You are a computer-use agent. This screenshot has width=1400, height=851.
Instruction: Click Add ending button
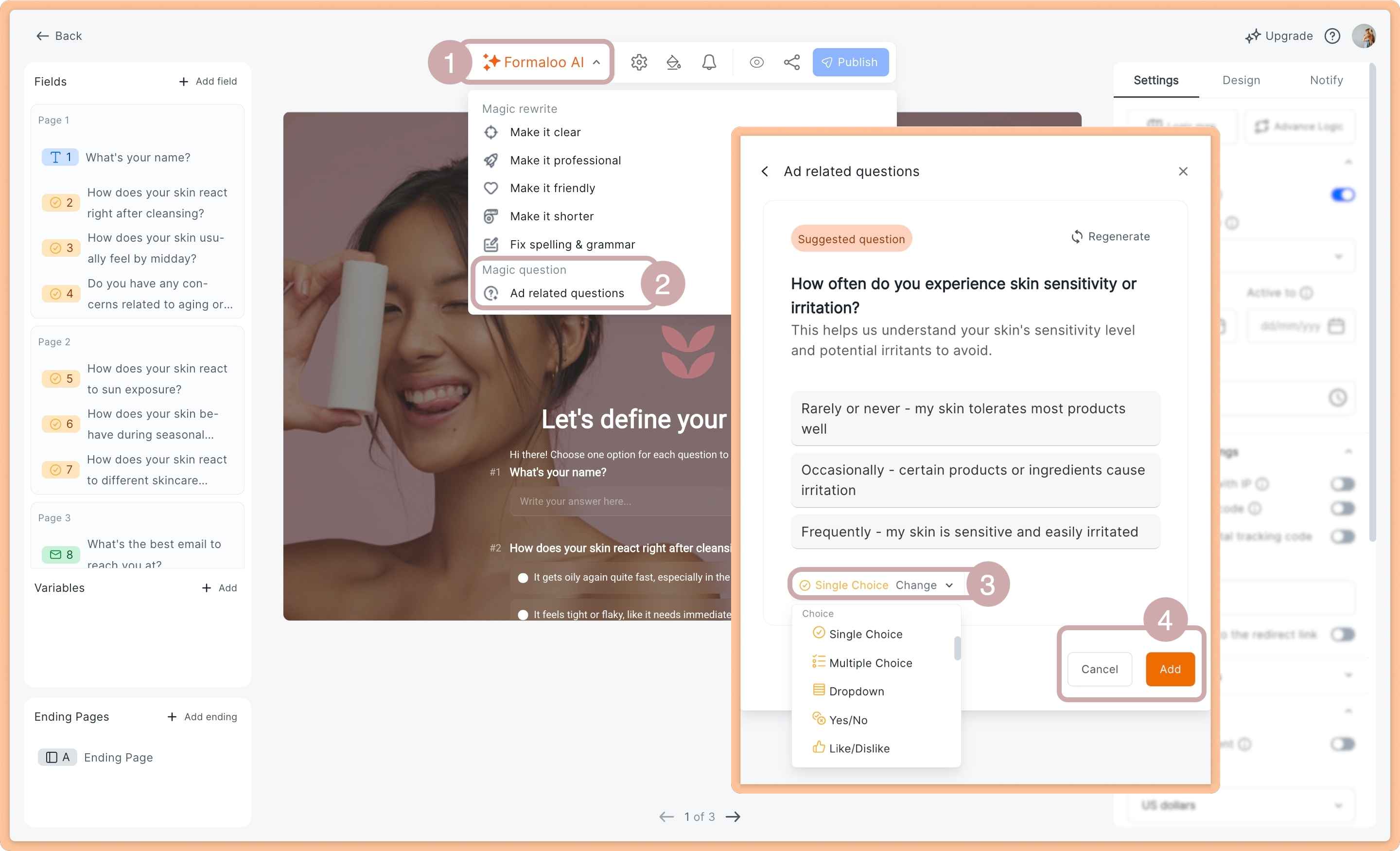pyautogui.click(x=202, y=717)
